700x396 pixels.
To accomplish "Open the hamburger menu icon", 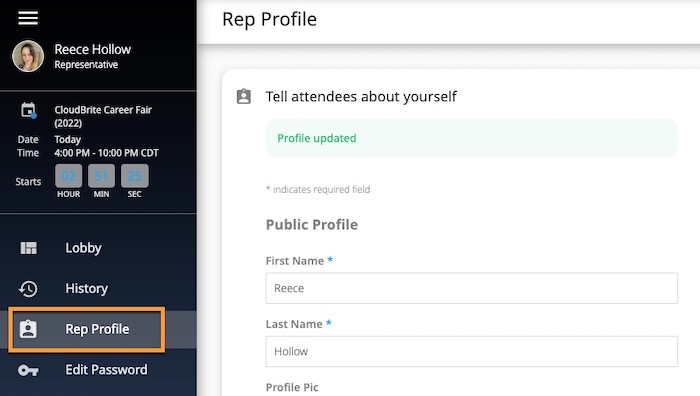I will pos(28,18).
